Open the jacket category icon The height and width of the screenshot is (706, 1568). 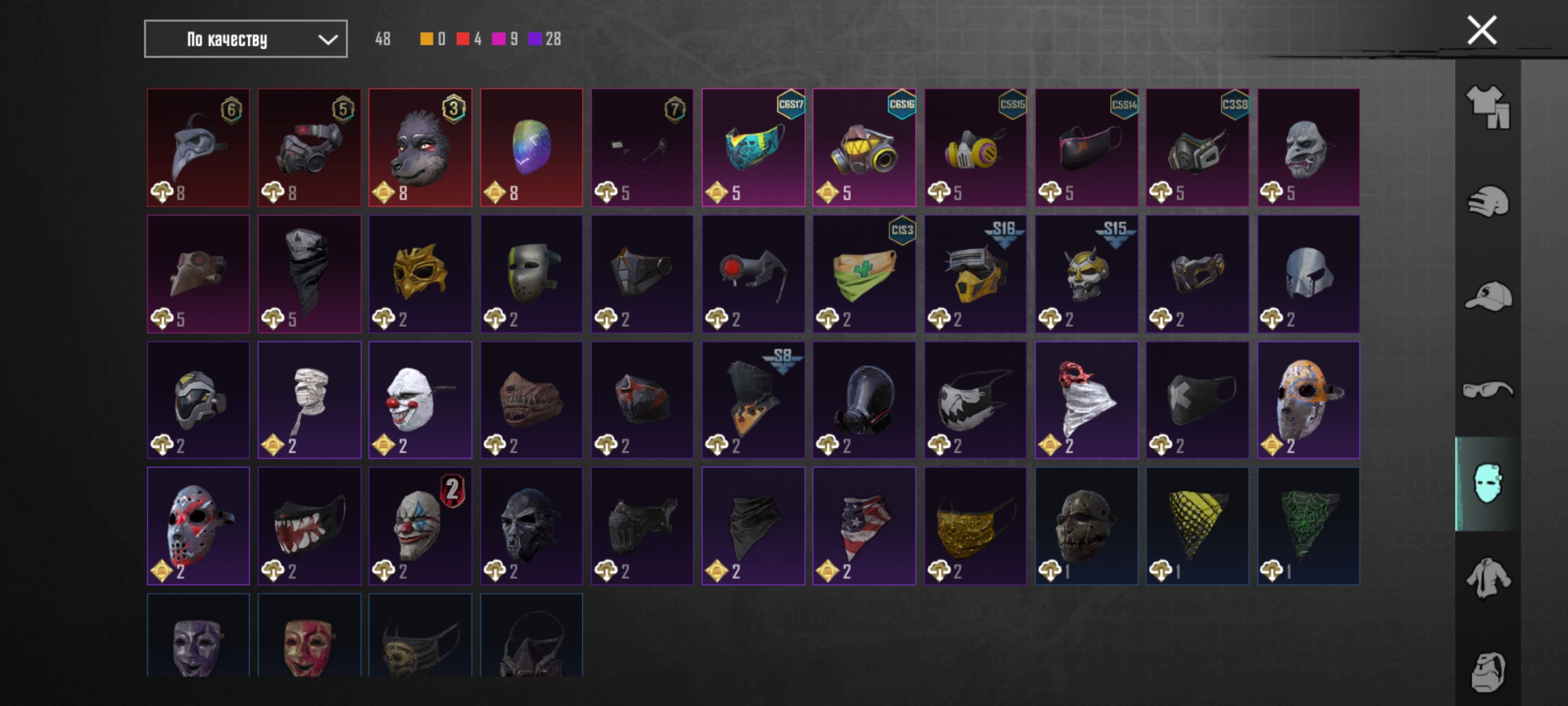coord(1488,578)
